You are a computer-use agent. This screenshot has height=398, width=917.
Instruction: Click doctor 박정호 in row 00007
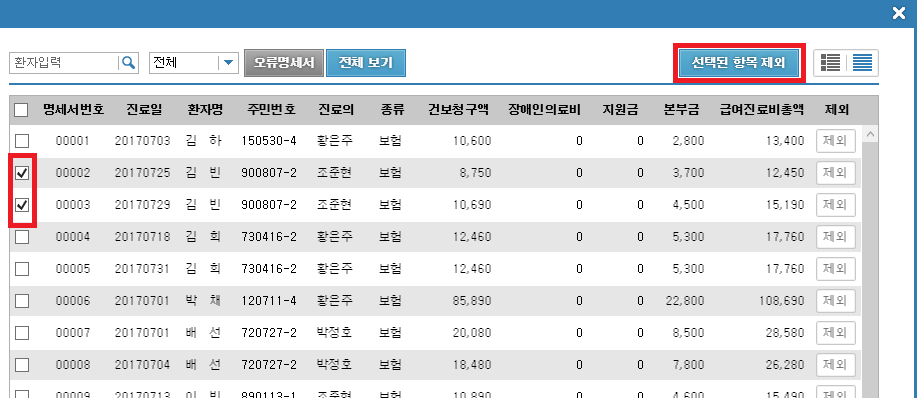point(334,333)
